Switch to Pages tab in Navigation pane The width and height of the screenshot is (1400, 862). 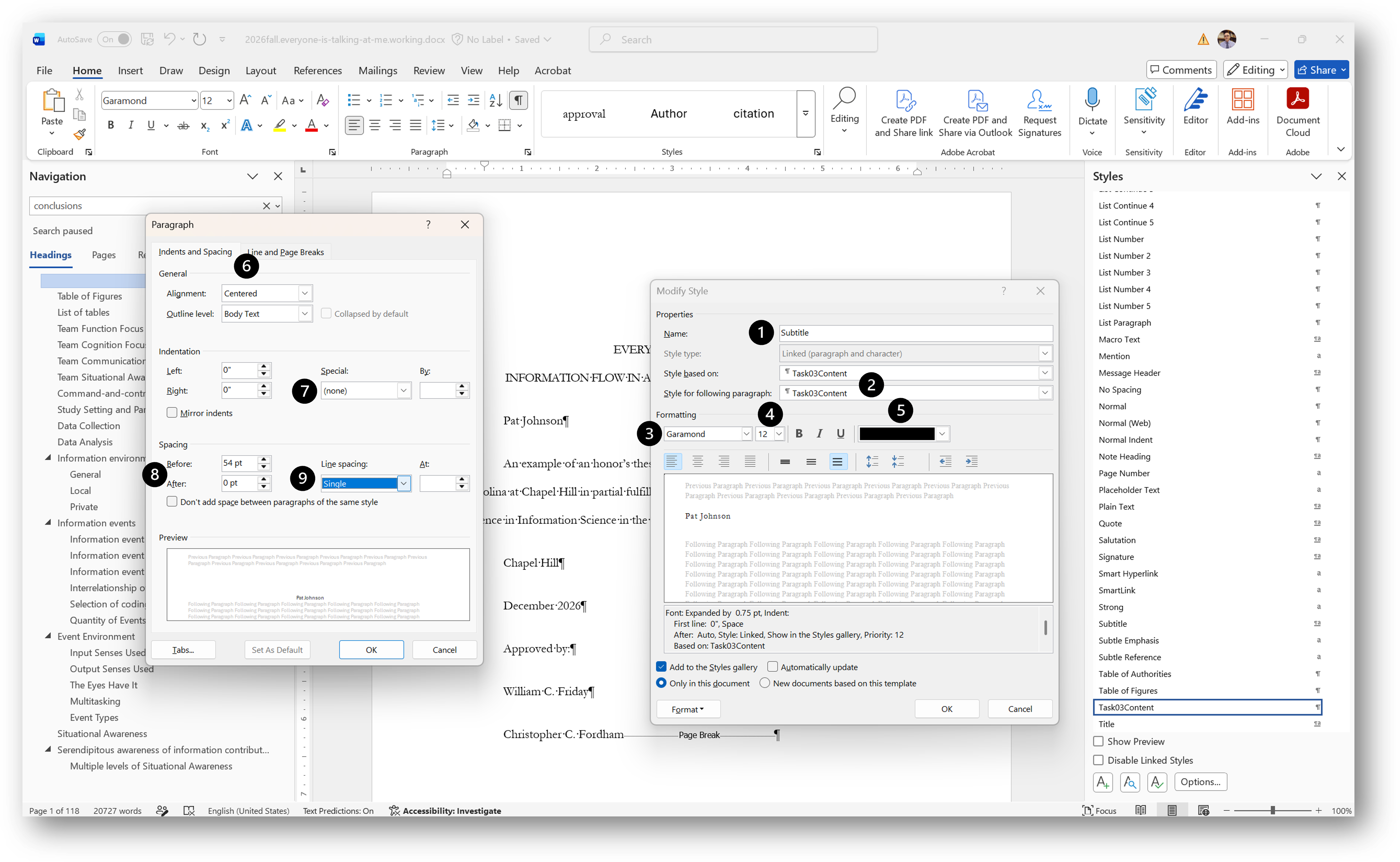[104, 255]
